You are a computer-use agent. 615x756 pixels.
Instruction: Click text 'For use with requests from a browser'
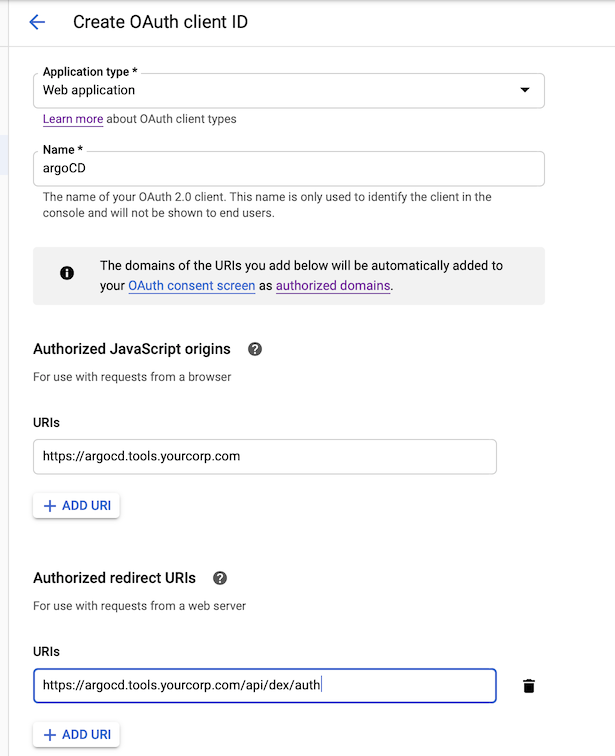click(132, 377)
